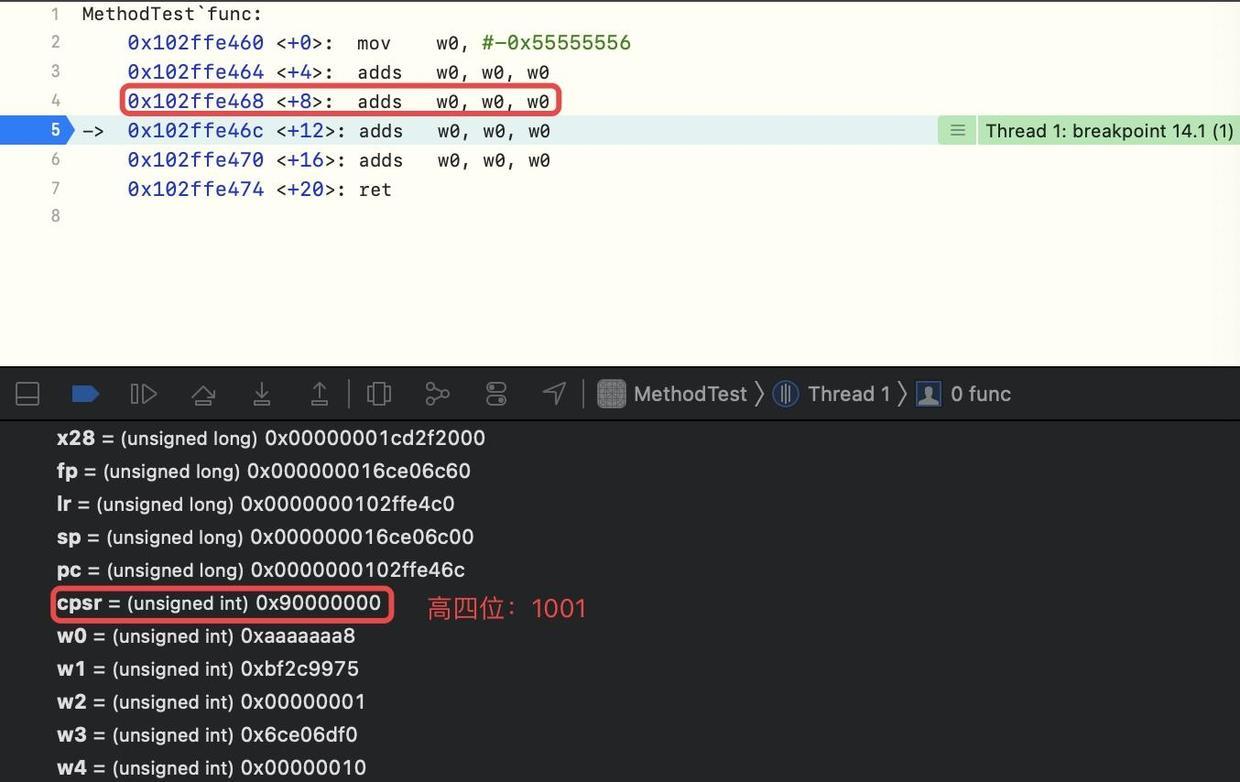Select w4 register value 0x00000010
The width and height of the screenshot is (1240, 782).
pyautogui.click(x=303, y=768)
